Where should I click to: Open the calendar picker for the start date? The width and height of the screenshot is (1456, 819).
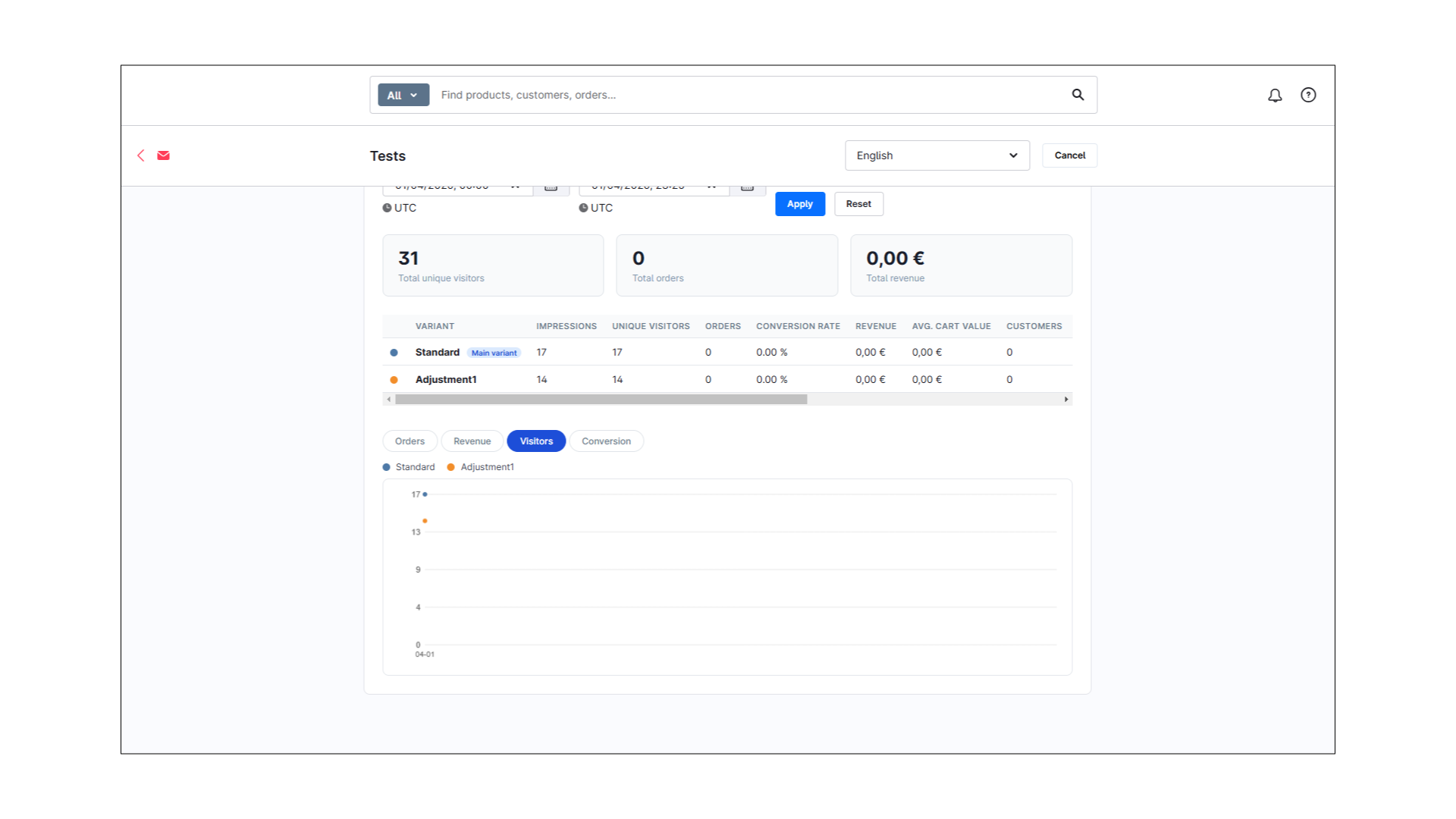551,187
